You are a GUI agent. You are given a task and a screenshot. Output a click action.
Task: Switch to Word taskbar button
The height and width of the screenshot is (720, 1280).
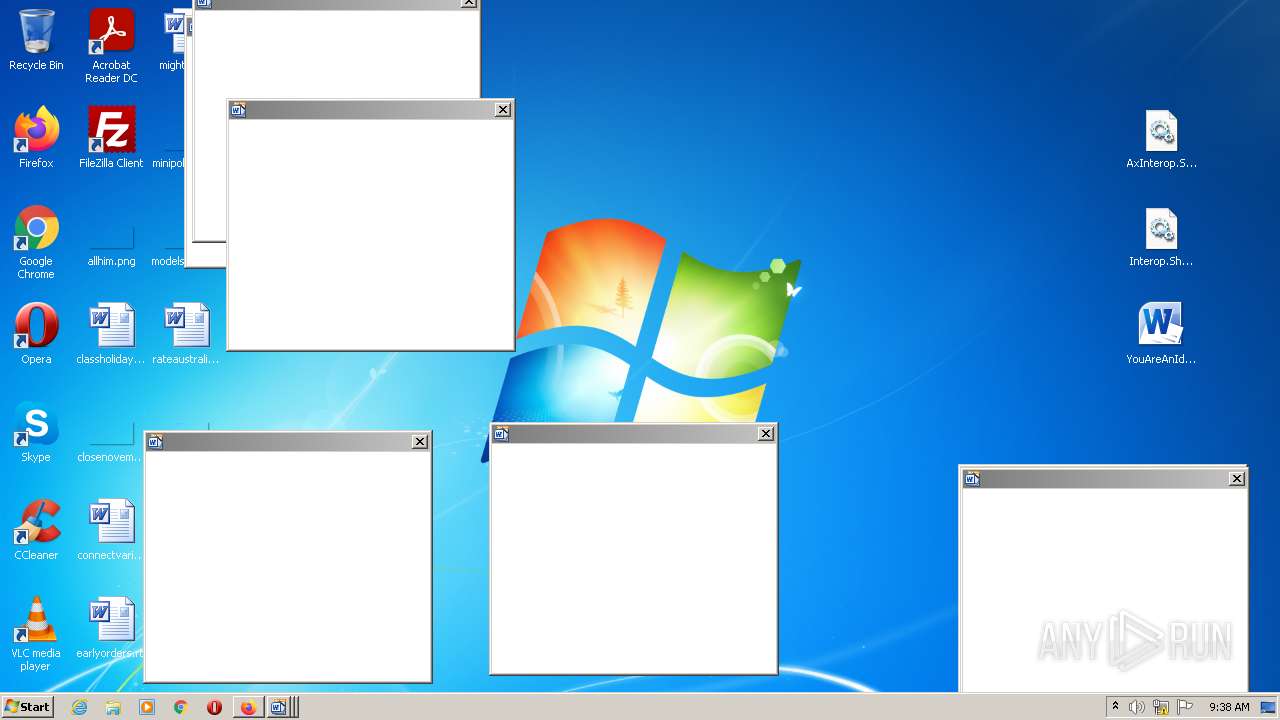pos(281,707)
